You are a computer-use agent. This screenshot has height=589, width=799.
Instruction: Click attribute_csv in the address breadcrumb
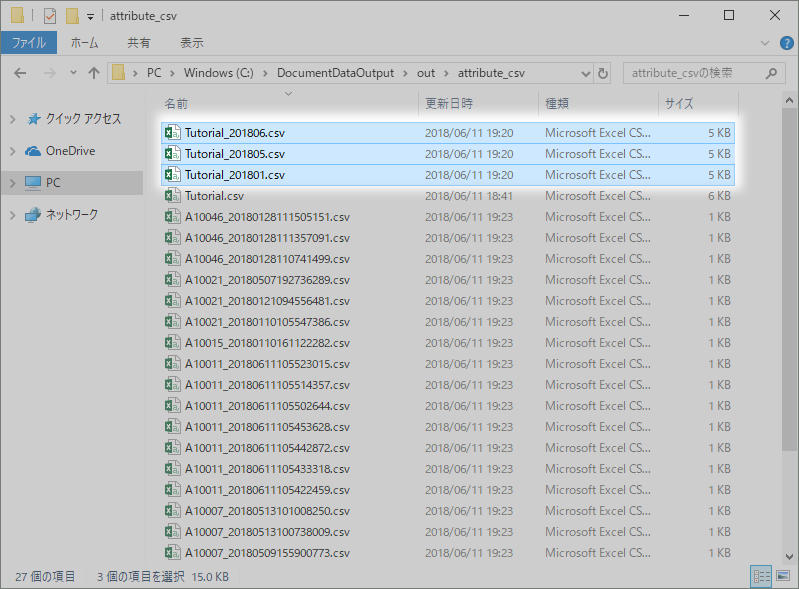[491, 73]
